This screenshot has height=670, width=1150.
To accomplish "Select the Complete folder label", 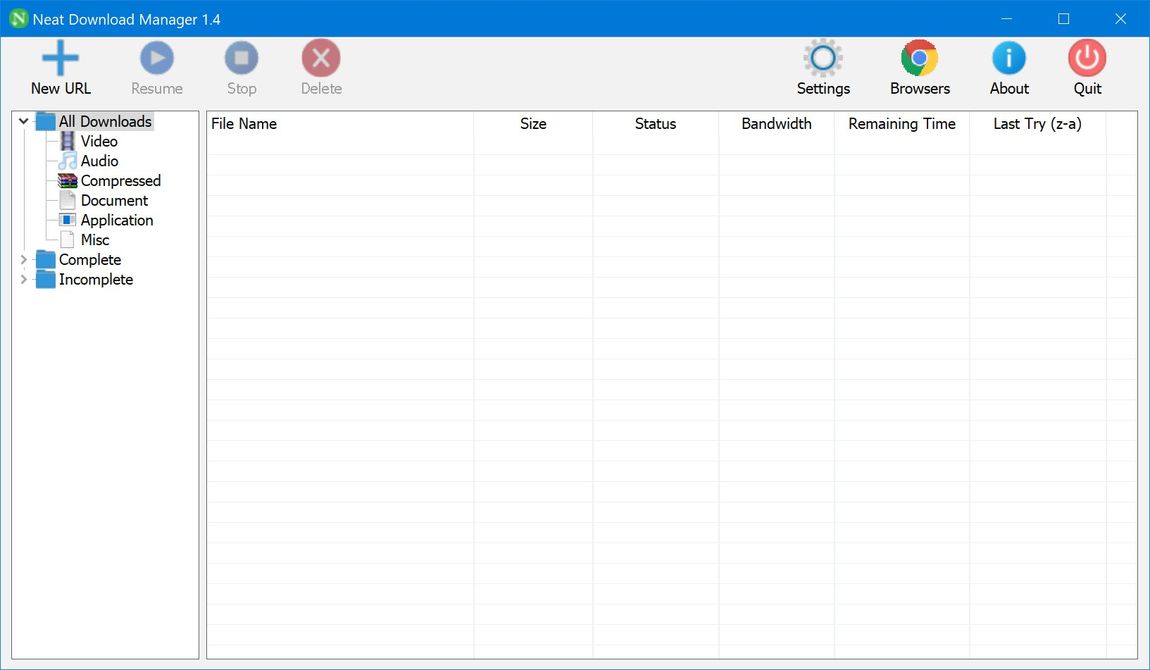I will (x=89, y=259).
